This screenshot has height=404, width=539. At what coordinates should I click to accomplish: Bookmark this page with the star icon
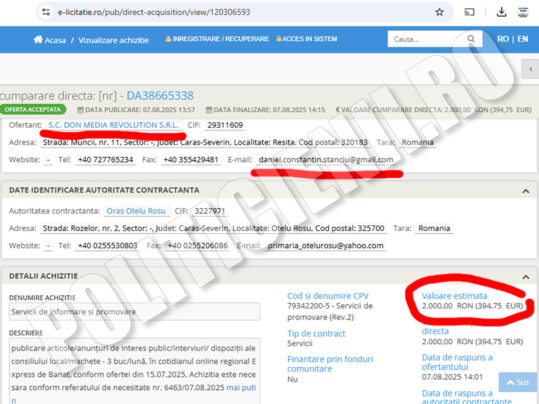point(439,12)
